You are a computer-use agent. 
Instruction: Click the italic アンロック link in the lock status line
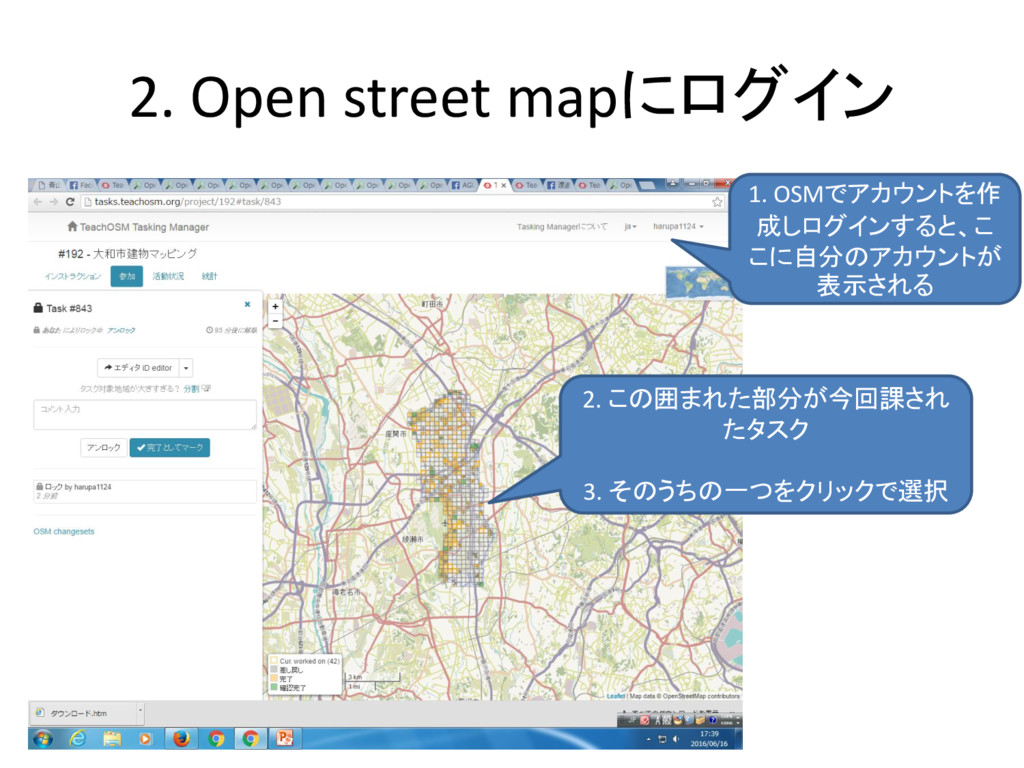[x=121, y=330]
